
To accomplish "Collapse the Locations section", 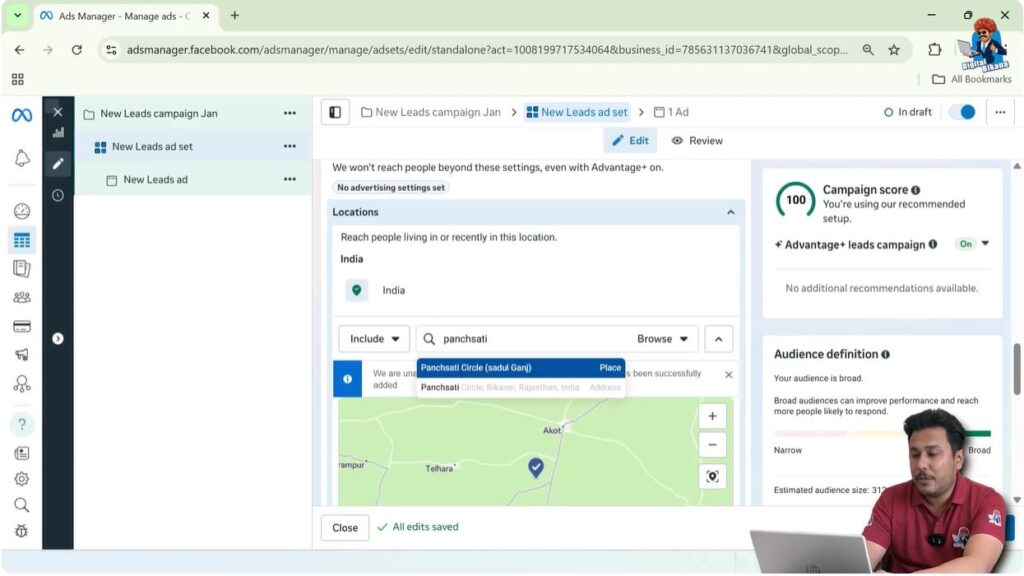I will [731, 212].
